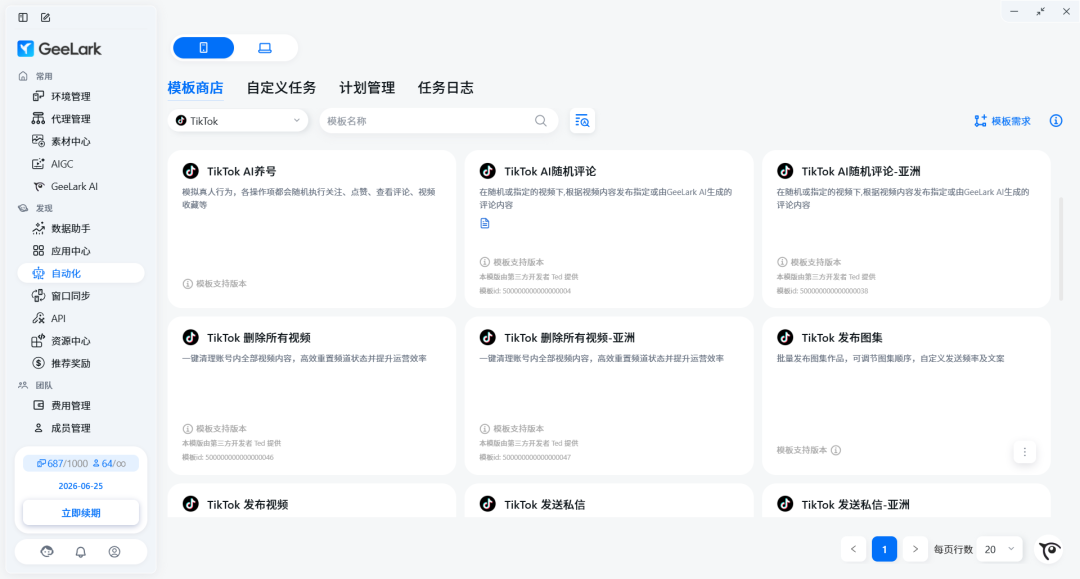Open 窗口同步 in the sidebar
The image size is (1080, 579).
click(81, 296)
